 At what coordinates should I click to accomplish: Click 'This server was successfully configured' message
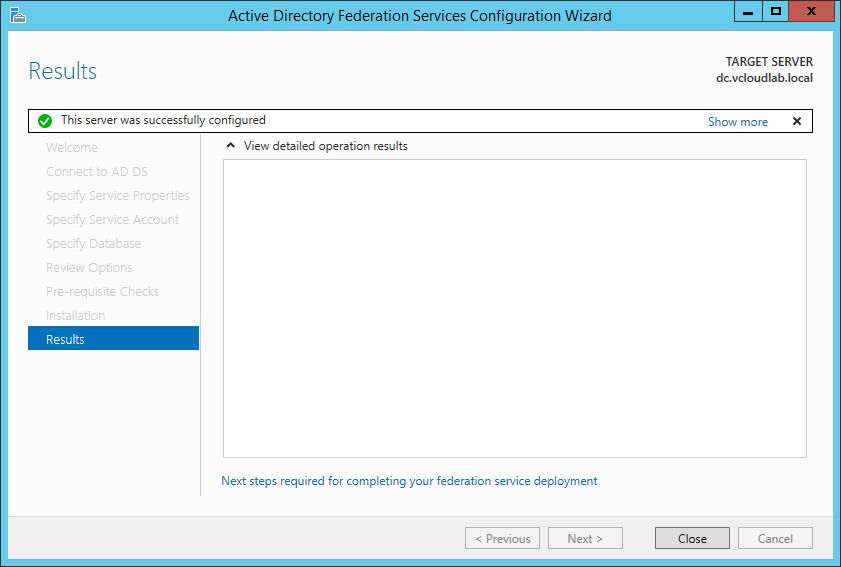pyautogui.click(x=163, y=120)
